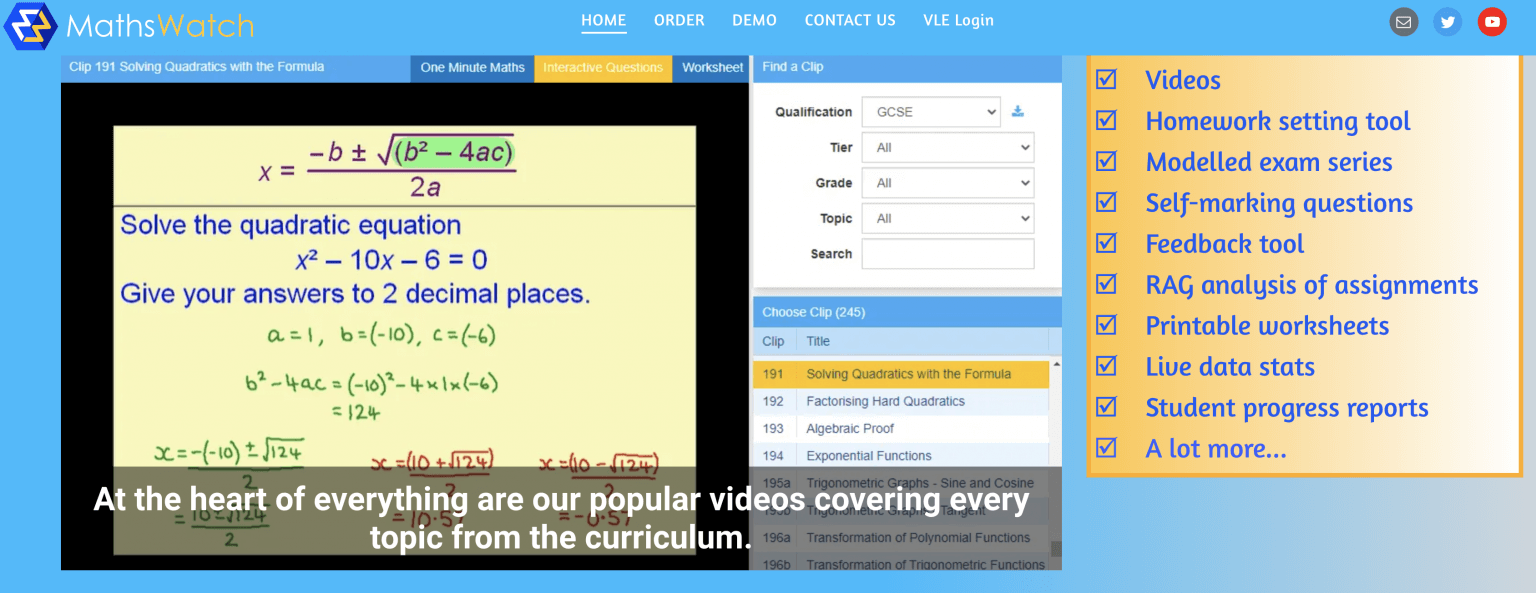The height and width of the screenshot is (593, 1536).
Task: Open the ORDER menu item
Action: tap(679, 20)
